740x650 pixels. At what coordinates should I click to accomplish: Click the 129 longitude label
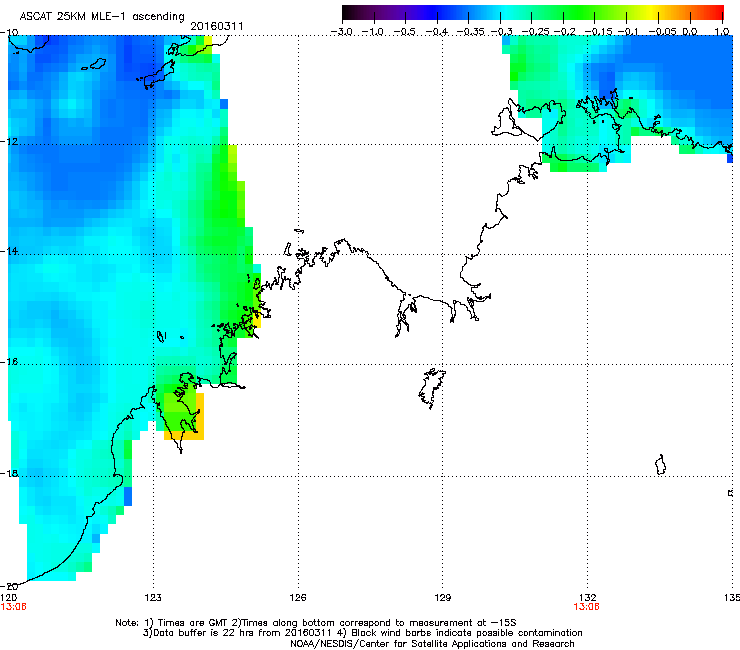pyautogui.click(x=443, y=598)
